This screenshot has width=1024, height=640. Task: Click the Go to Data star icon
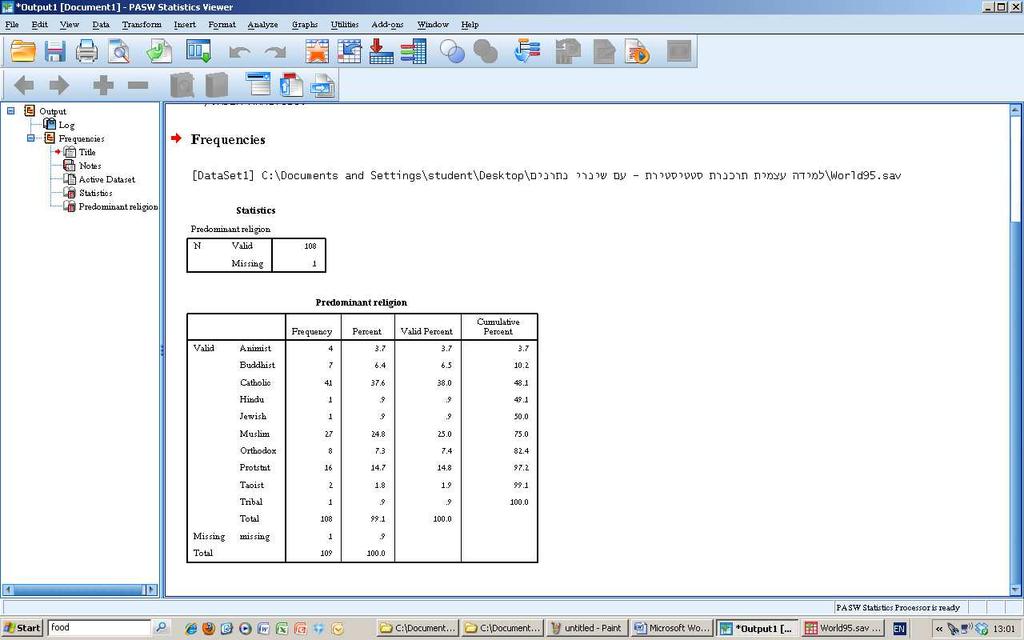coord(317,52)
